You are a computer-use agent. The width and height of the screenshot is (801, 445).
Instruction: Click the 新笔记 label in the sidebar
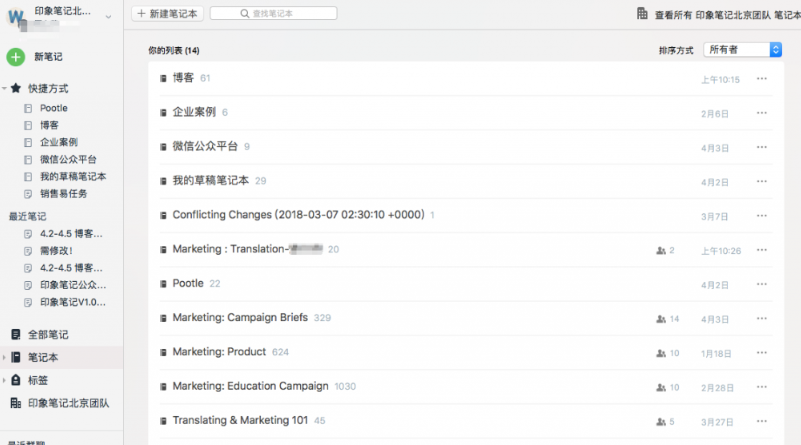[x=49, y=57]
